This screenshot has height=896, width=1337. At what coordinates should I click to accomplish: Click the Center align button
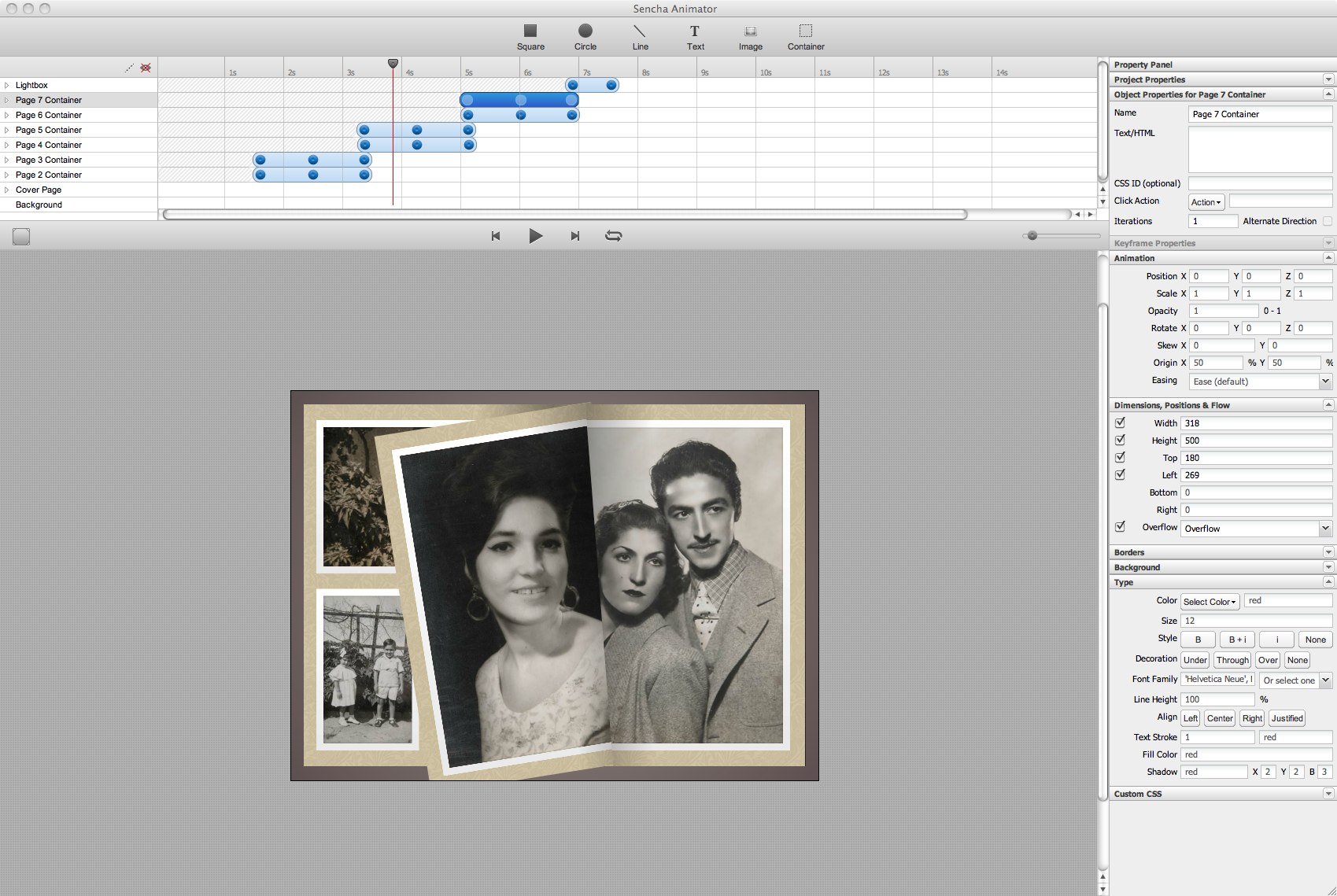pos(1219,718)
